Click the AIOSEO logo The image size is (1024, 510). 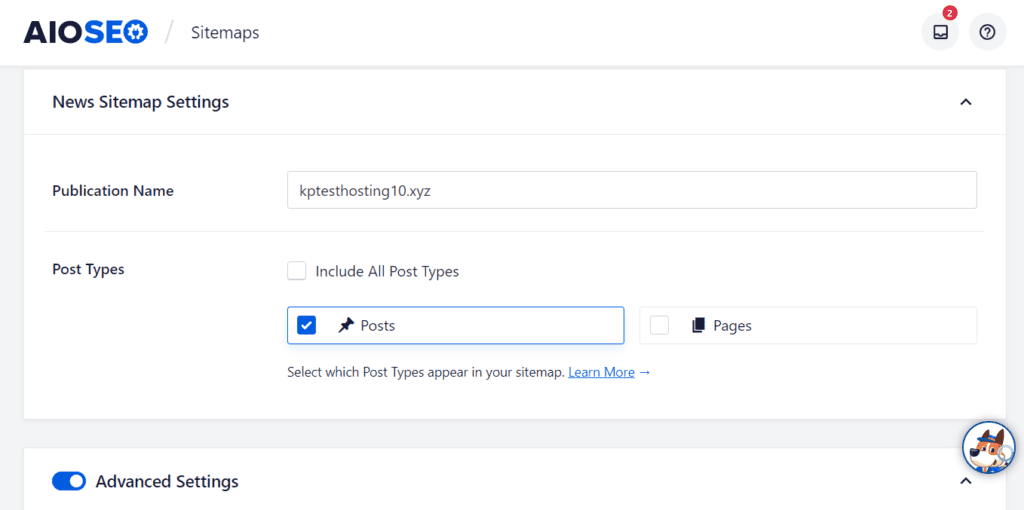pos(86,32)
